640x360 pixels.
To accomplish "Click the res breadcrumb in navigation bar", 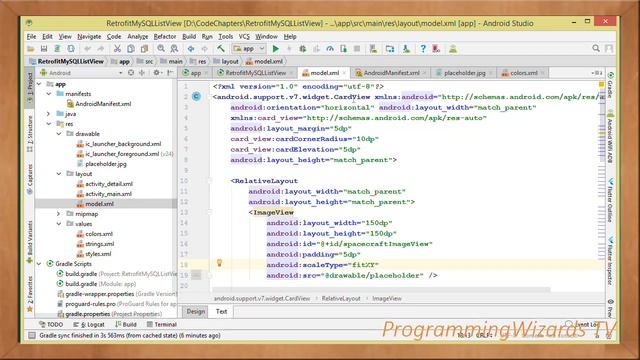I will [198, 61].
